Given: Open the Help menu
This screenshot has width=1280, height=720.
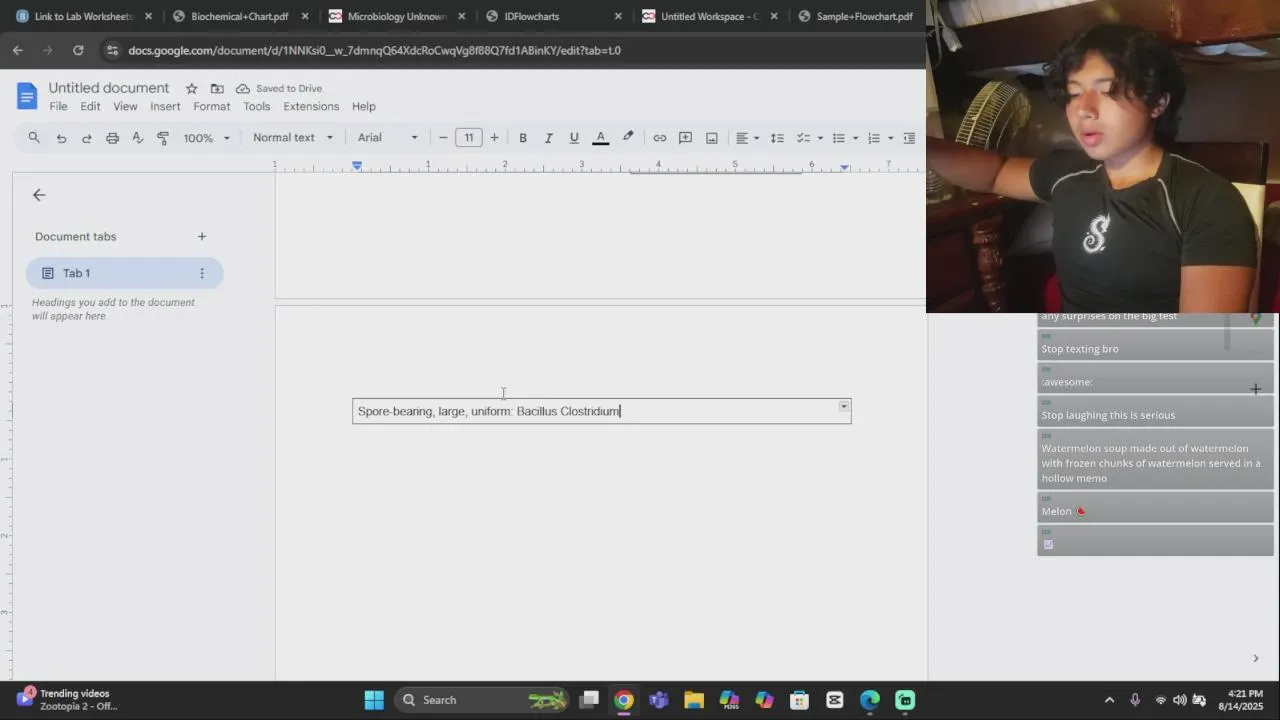Looking at the screenshot, I should click(x=364, y=106).
